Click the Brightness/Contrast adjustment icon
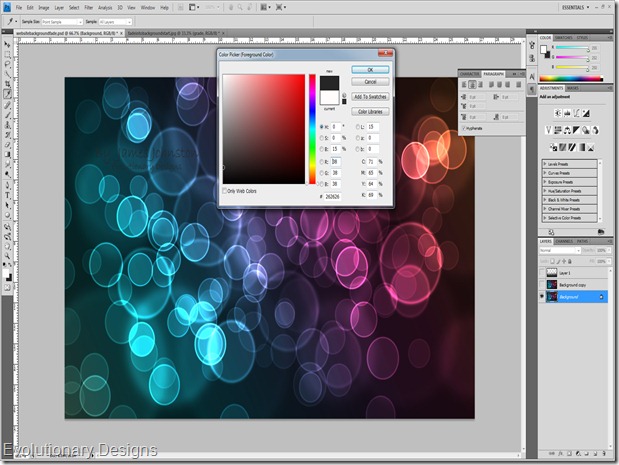This screenshot has width=619, height=465. tap(557, 113)
